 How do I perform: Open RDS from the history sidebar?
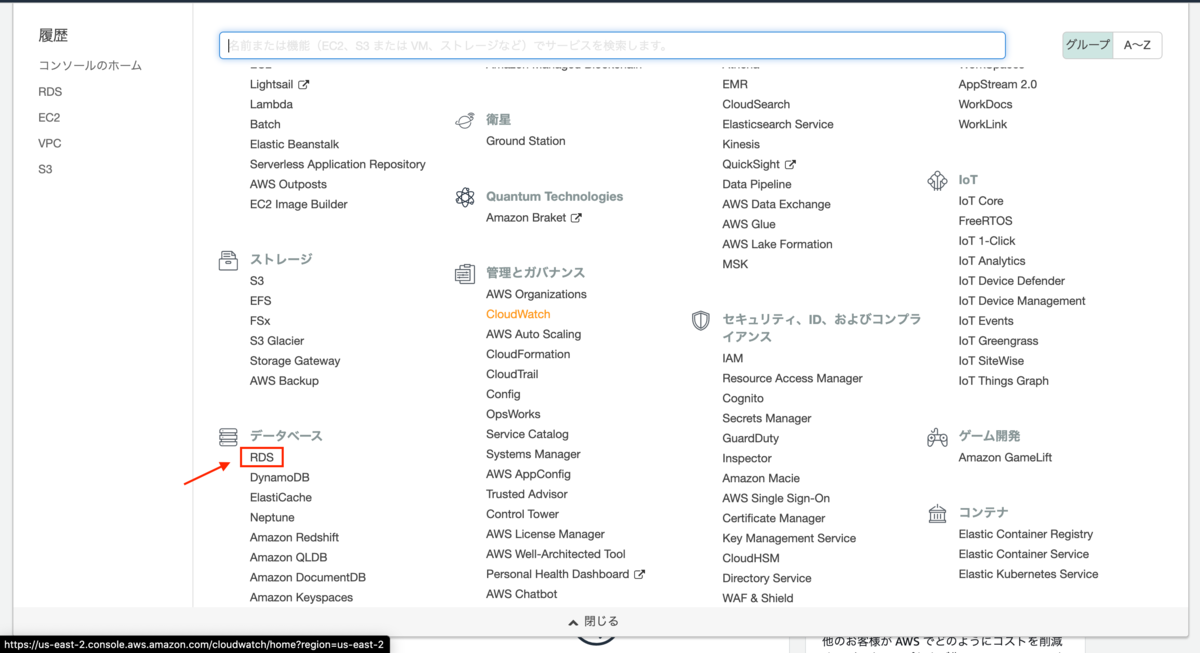tap(50, 92)
